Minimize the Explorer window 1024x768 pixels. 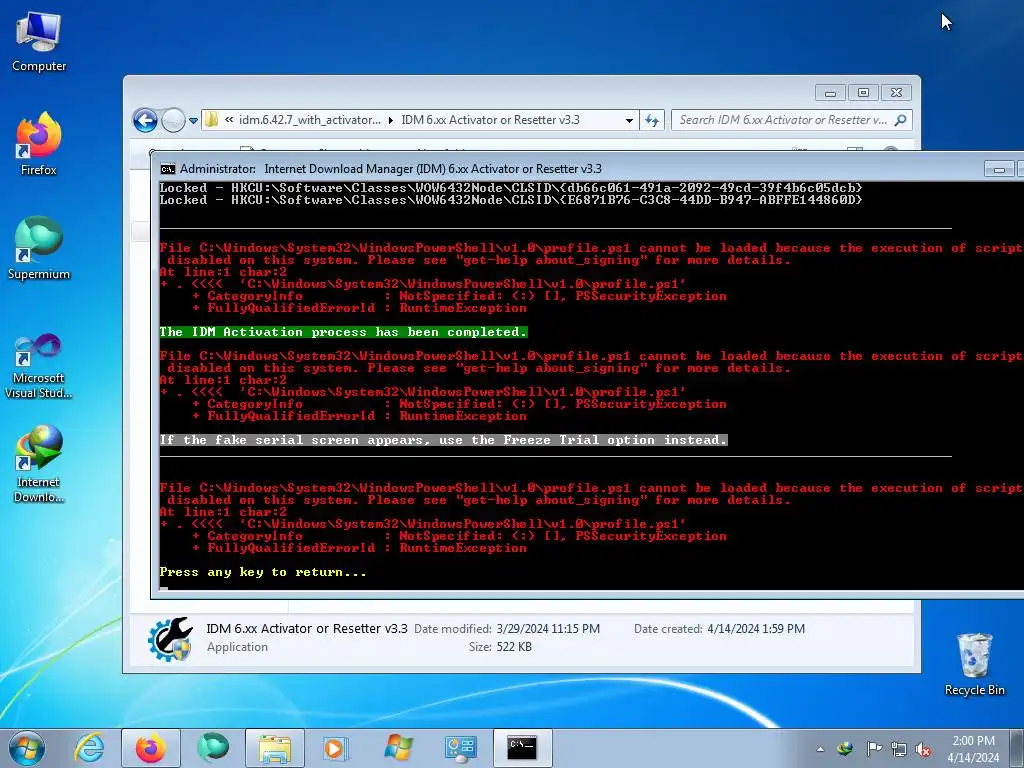[x=830, y=93]
